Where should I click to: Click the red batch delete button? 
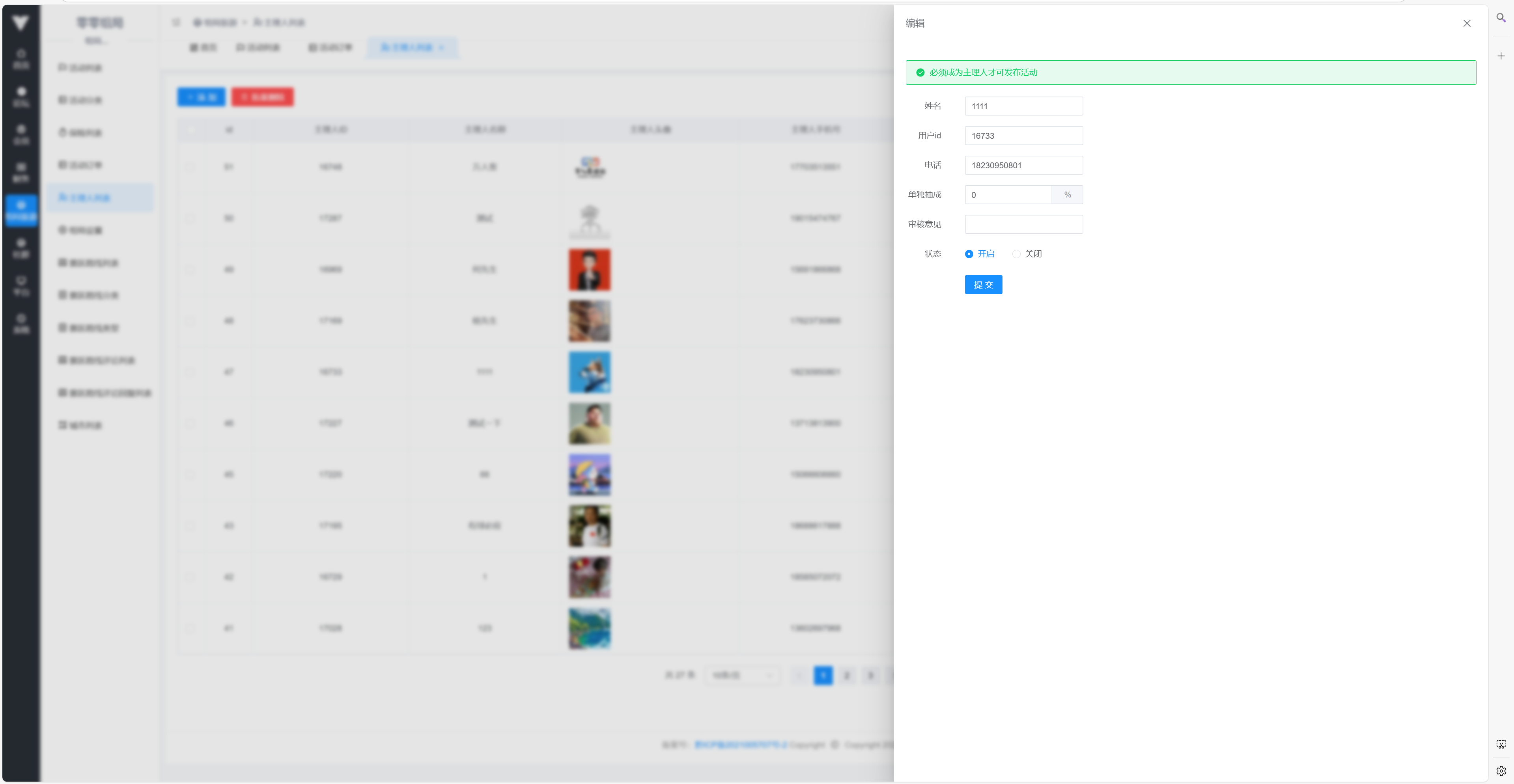coord(262,97)
